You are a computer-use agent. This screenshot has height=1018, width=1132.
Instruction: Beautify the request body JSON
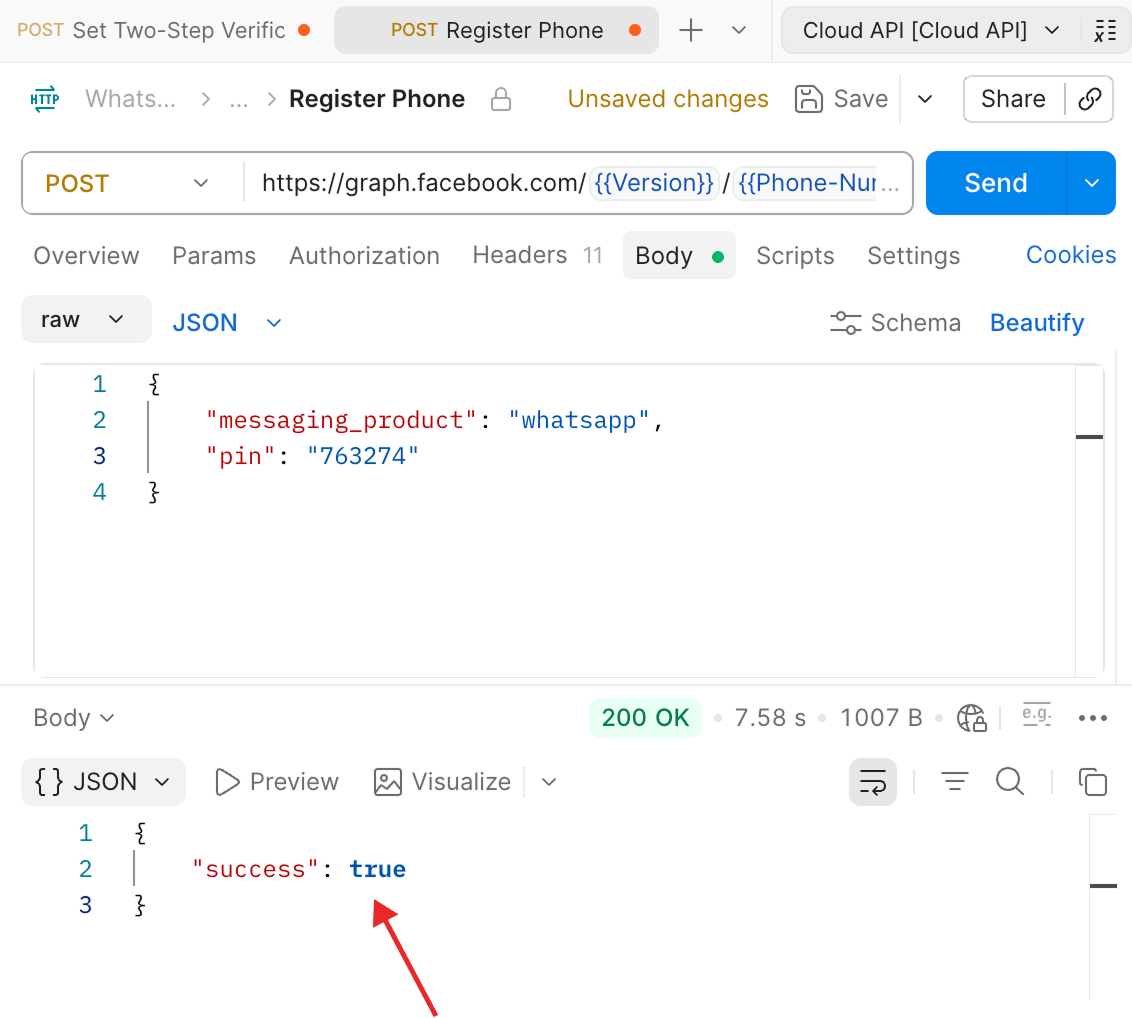[x=1037, y=323]
